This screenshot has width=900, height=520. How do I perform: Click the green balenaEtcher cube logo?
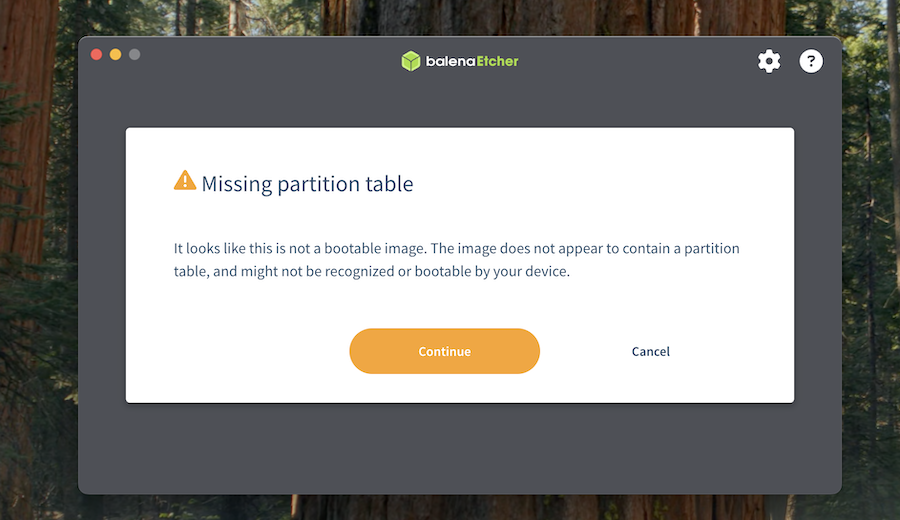point(410,62)
